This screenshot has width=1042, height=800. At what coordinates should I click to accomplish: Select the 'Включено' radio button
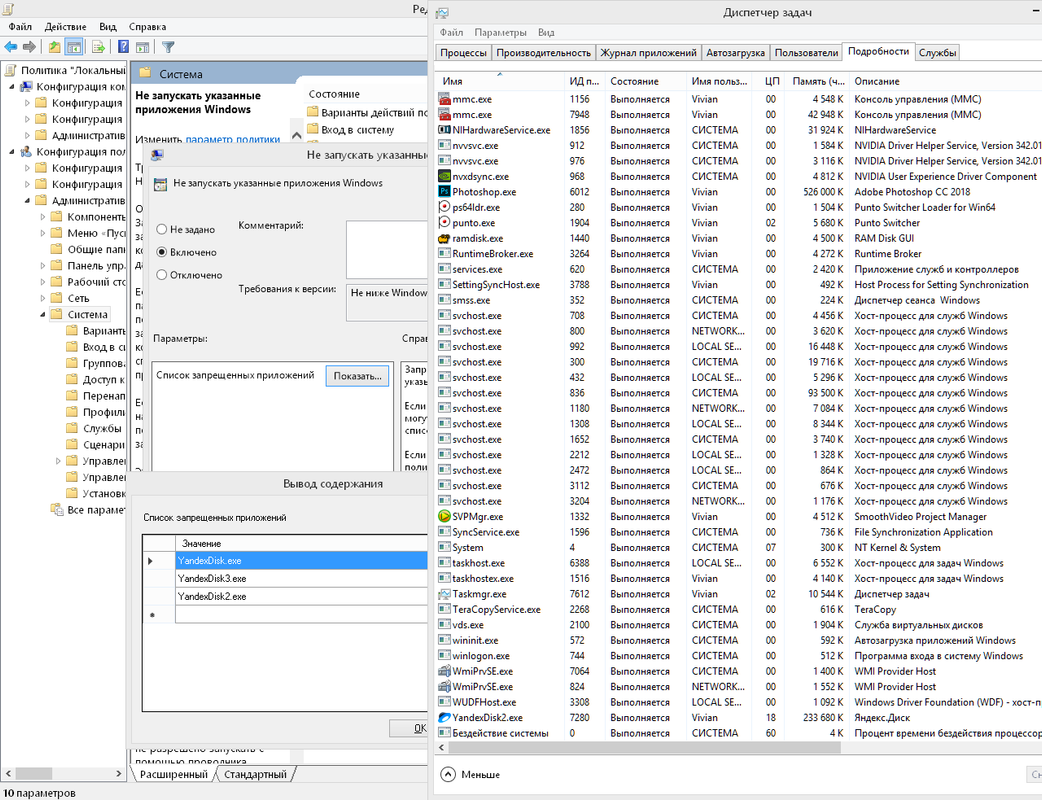161,252
